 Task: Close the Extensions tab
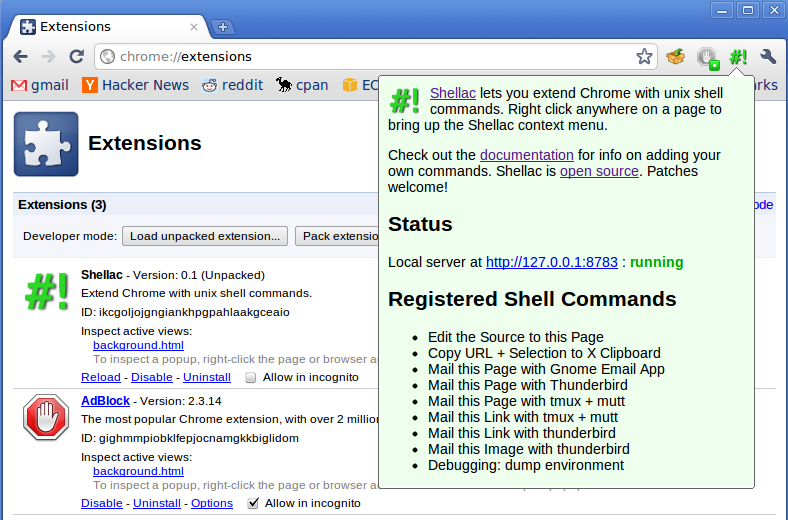193,27
